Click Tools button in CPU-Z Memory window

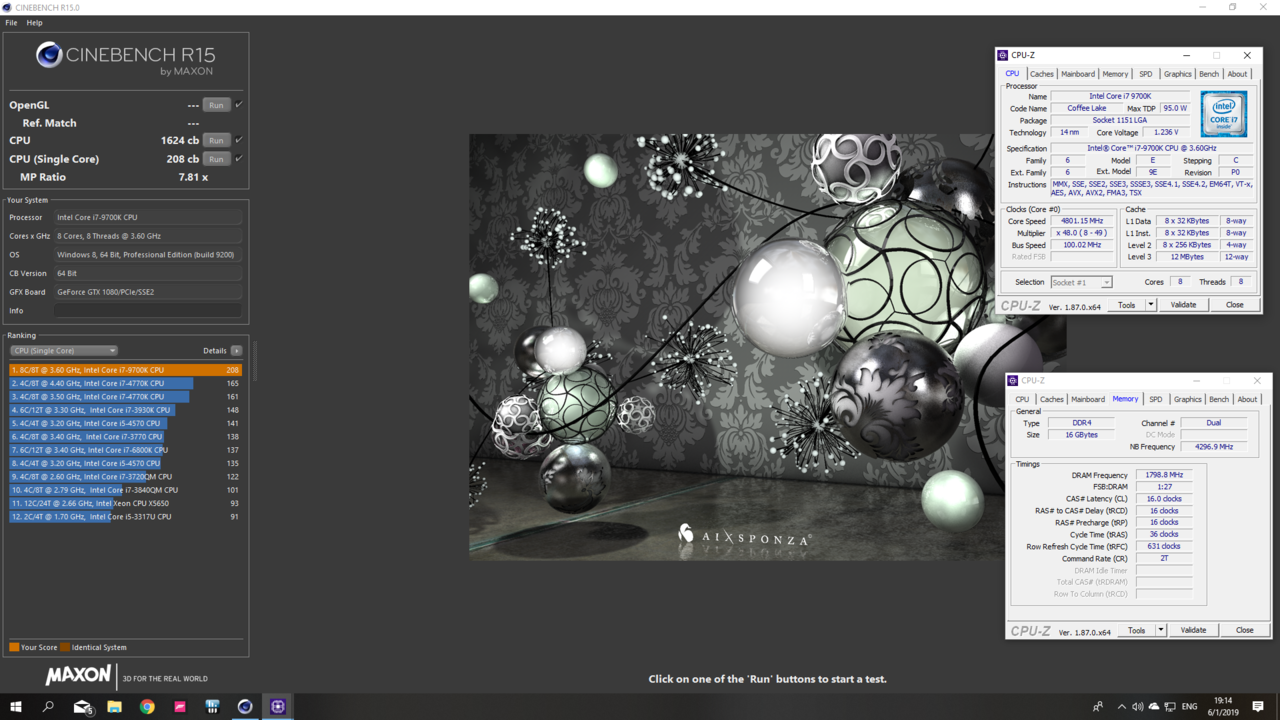1137,630
